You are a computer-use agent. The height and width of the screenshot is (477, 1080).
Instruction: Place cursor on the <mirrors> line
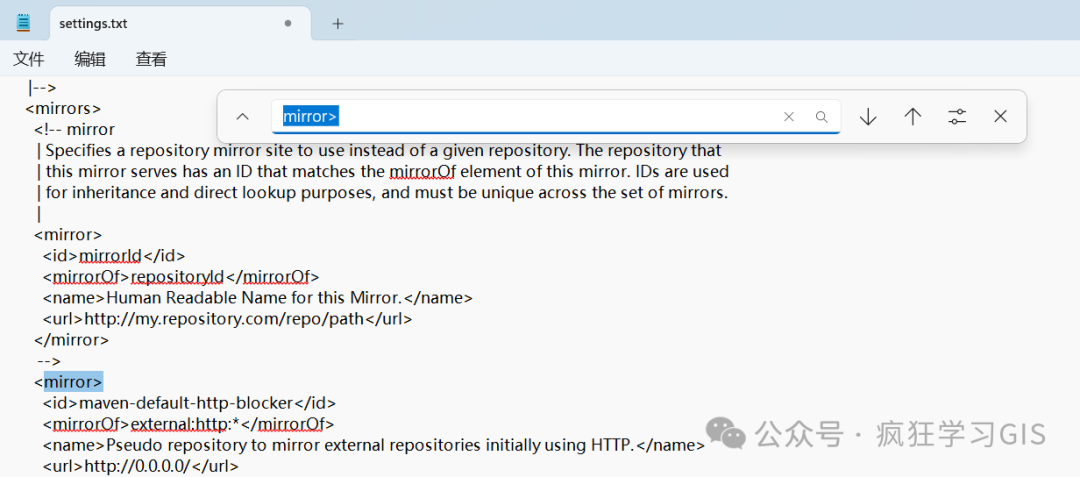(x=63, y=109)
